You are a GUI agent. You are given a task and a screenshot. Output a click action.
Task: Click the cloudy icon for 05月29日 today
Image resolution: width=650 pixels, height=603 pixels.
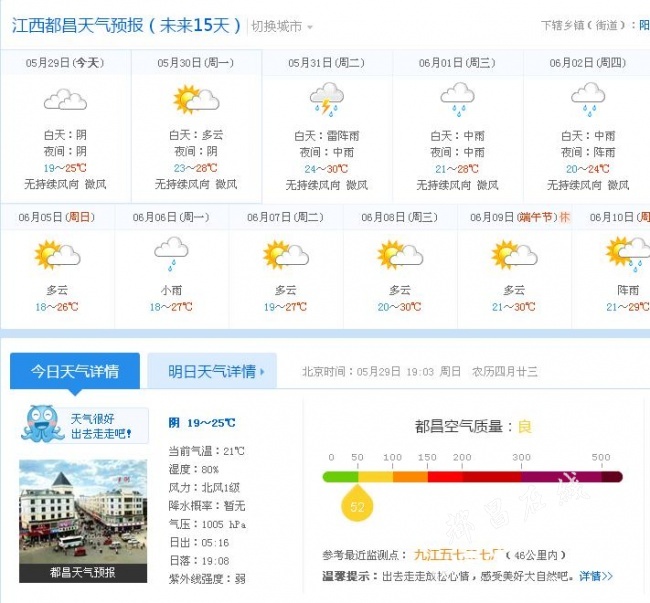[65, 99]
